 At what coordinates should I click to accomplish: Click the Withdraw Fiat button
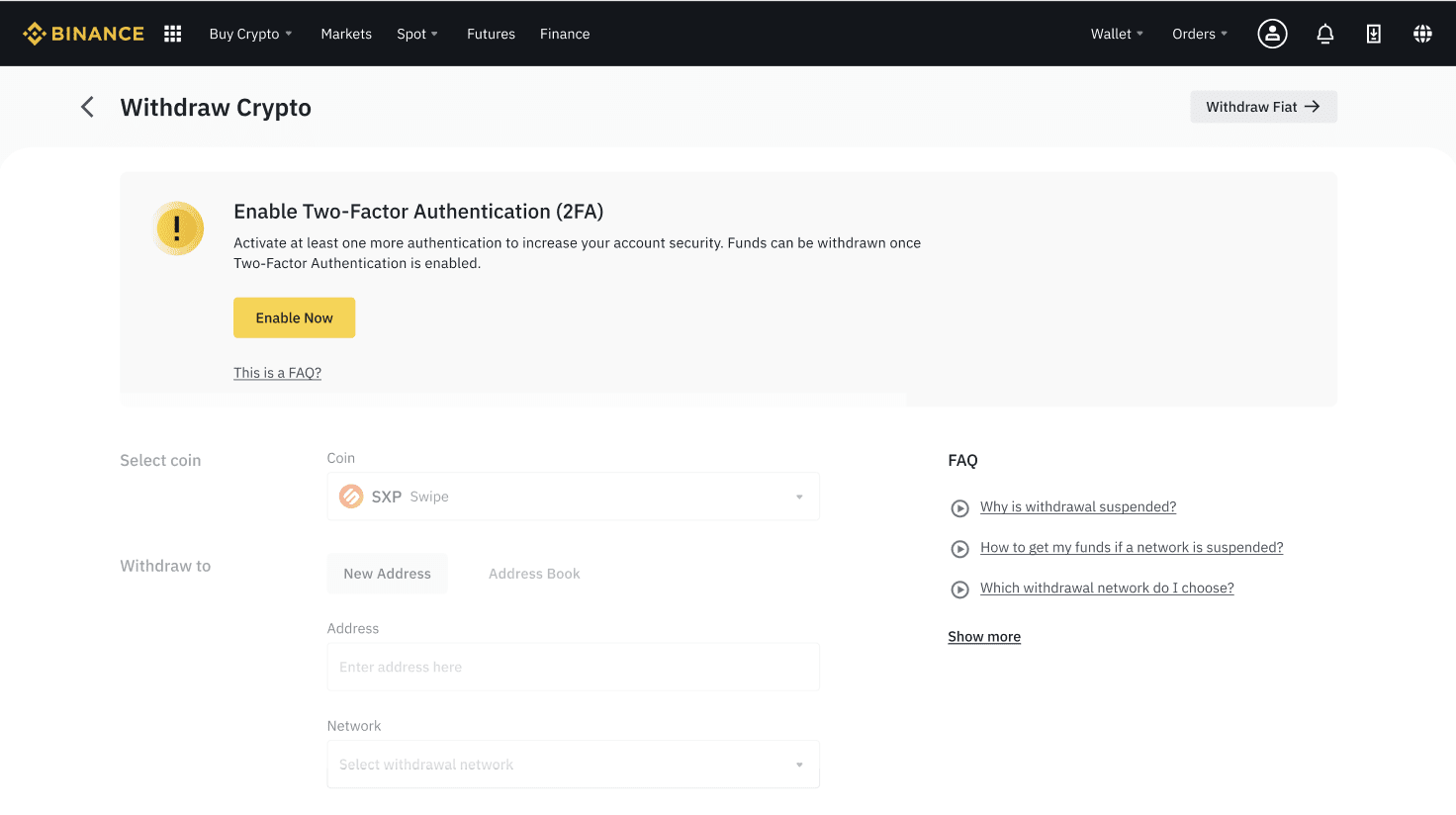click(x=1263, y=107)
